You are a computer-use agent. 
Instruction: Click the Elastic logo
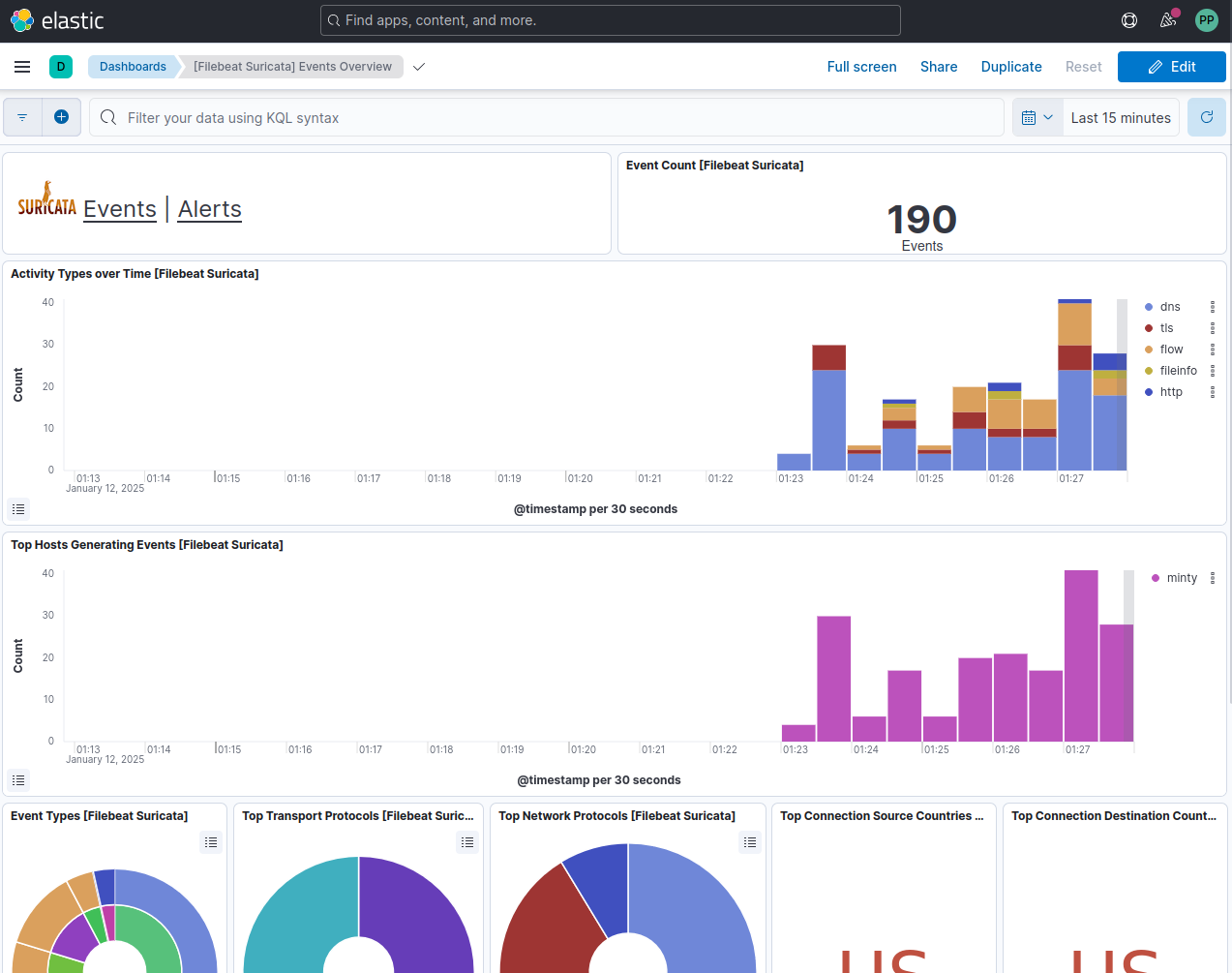[57, 20]
